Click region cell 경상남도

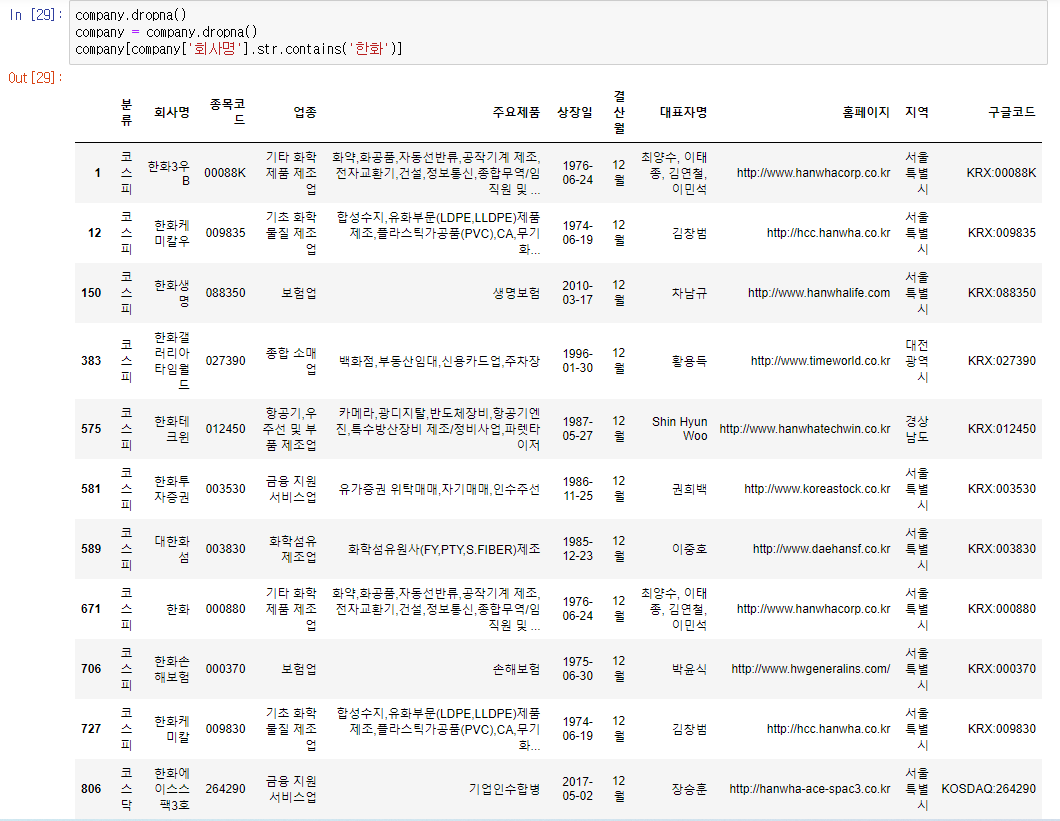pyautogui.click(x=917, y=429)
